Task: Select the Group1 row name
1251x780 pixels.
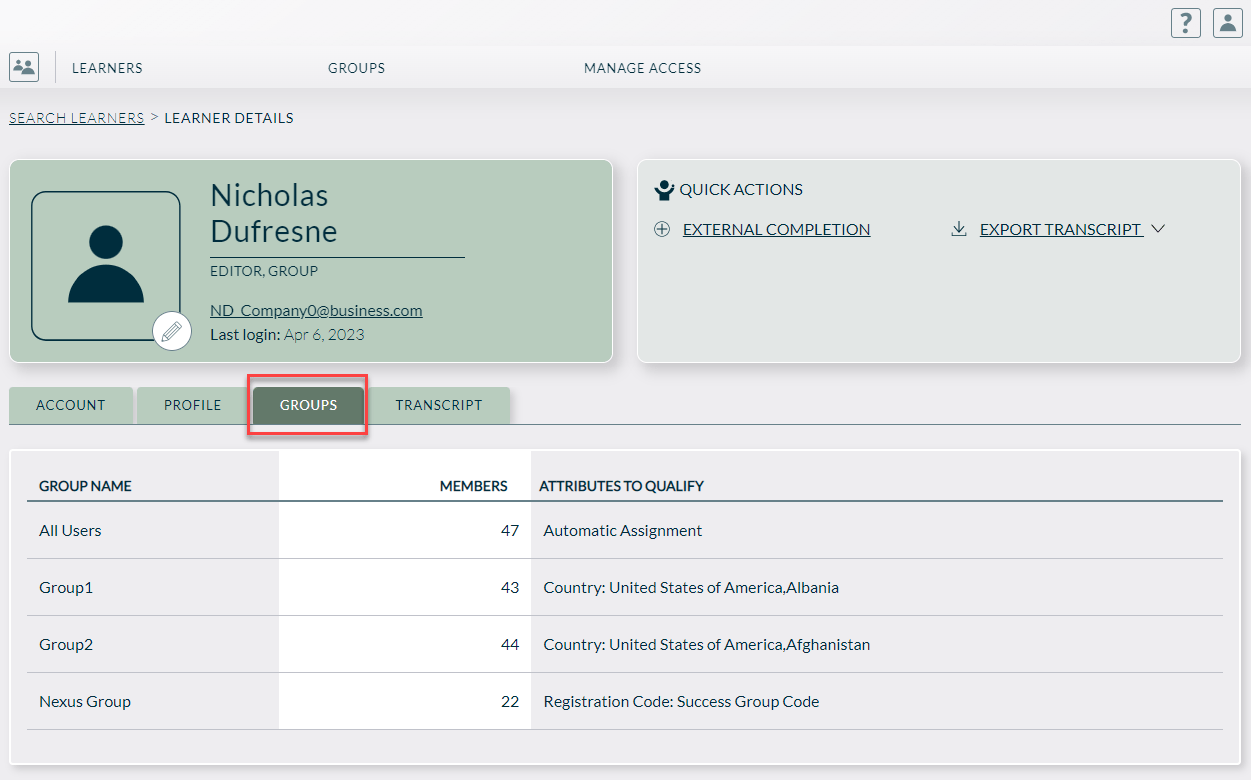Action: pos(66,587)
